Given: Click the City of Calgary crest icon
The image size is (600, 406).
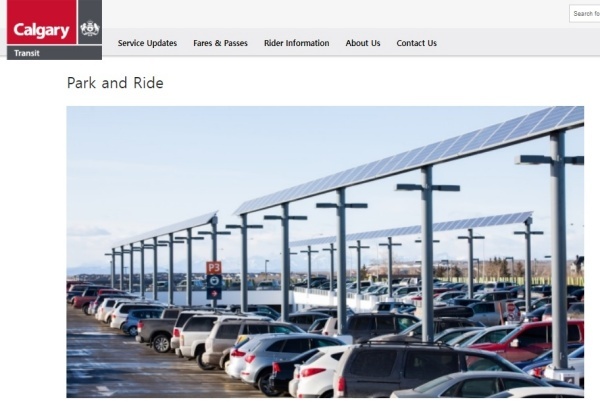Looking at the screenshot, I should coord(90,28).
